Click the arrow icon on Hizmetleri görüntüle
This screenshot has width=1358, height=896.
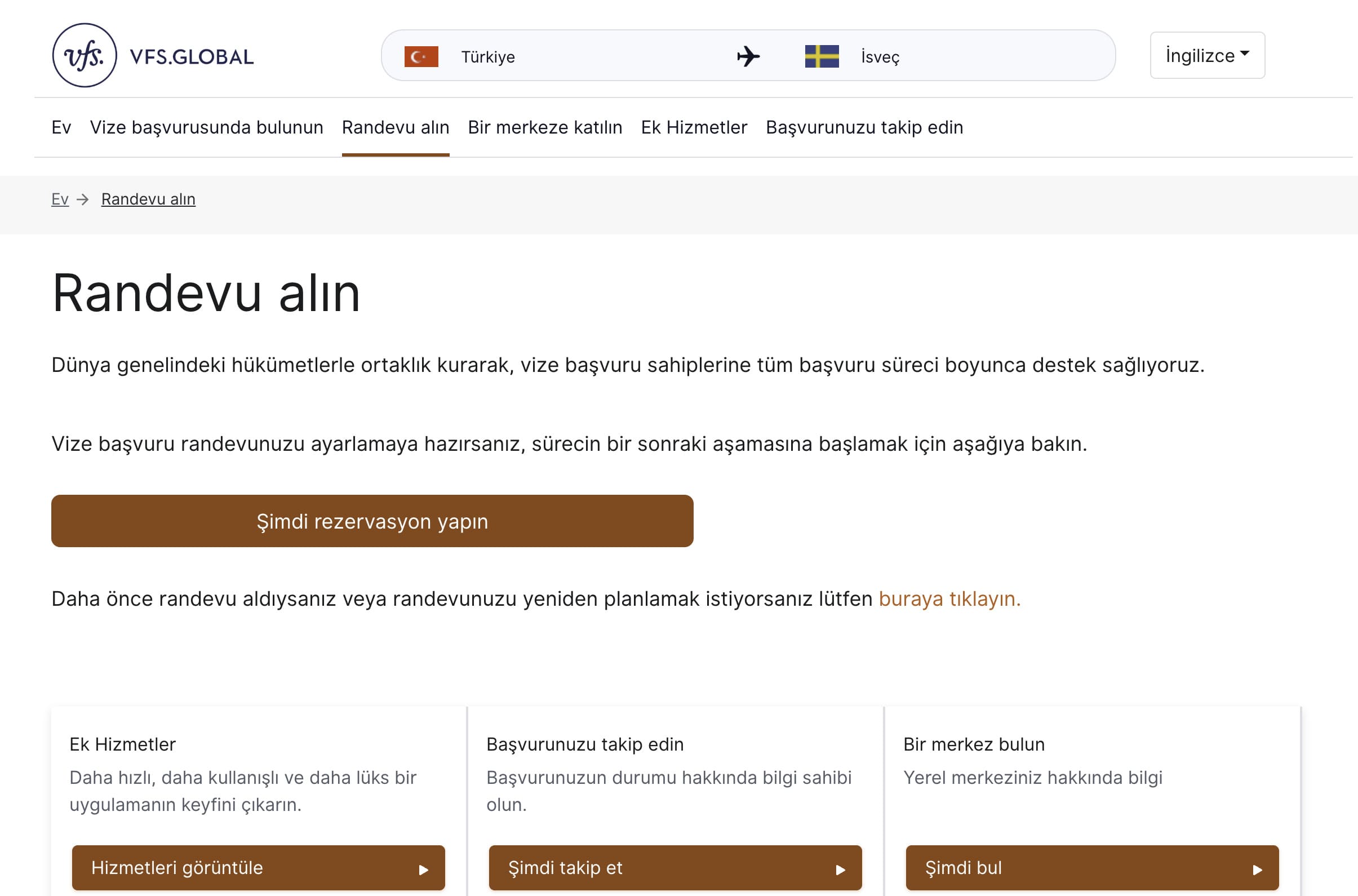click(424, 868)
